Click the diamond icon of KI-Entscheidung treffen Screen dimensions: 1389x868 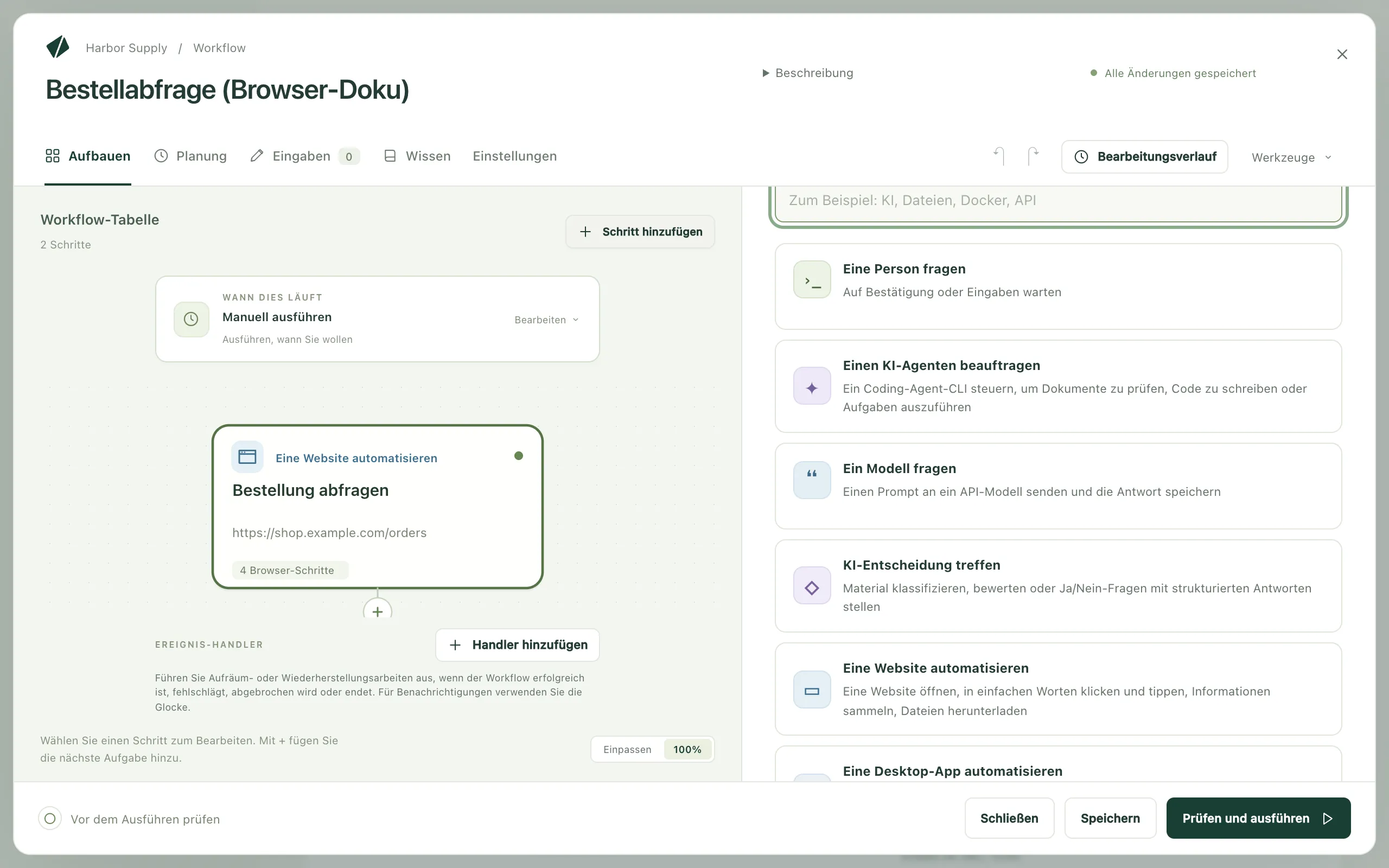[x=812, y=586]
